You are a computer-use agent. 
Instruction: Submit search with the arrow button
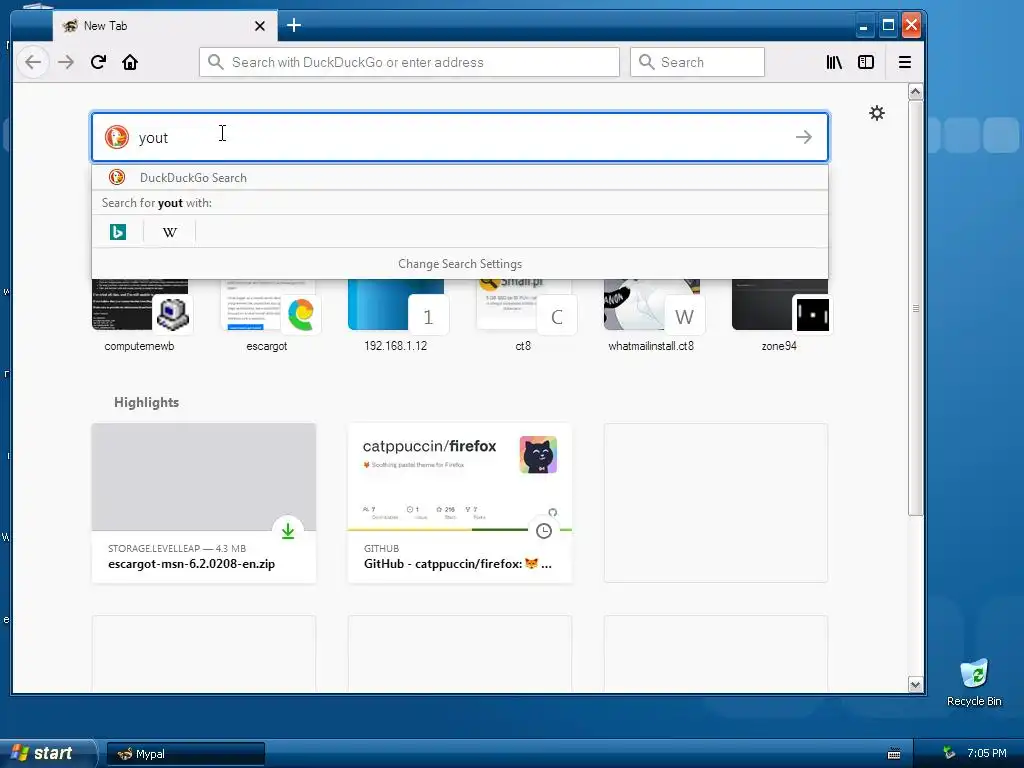[x=804, y=137]
